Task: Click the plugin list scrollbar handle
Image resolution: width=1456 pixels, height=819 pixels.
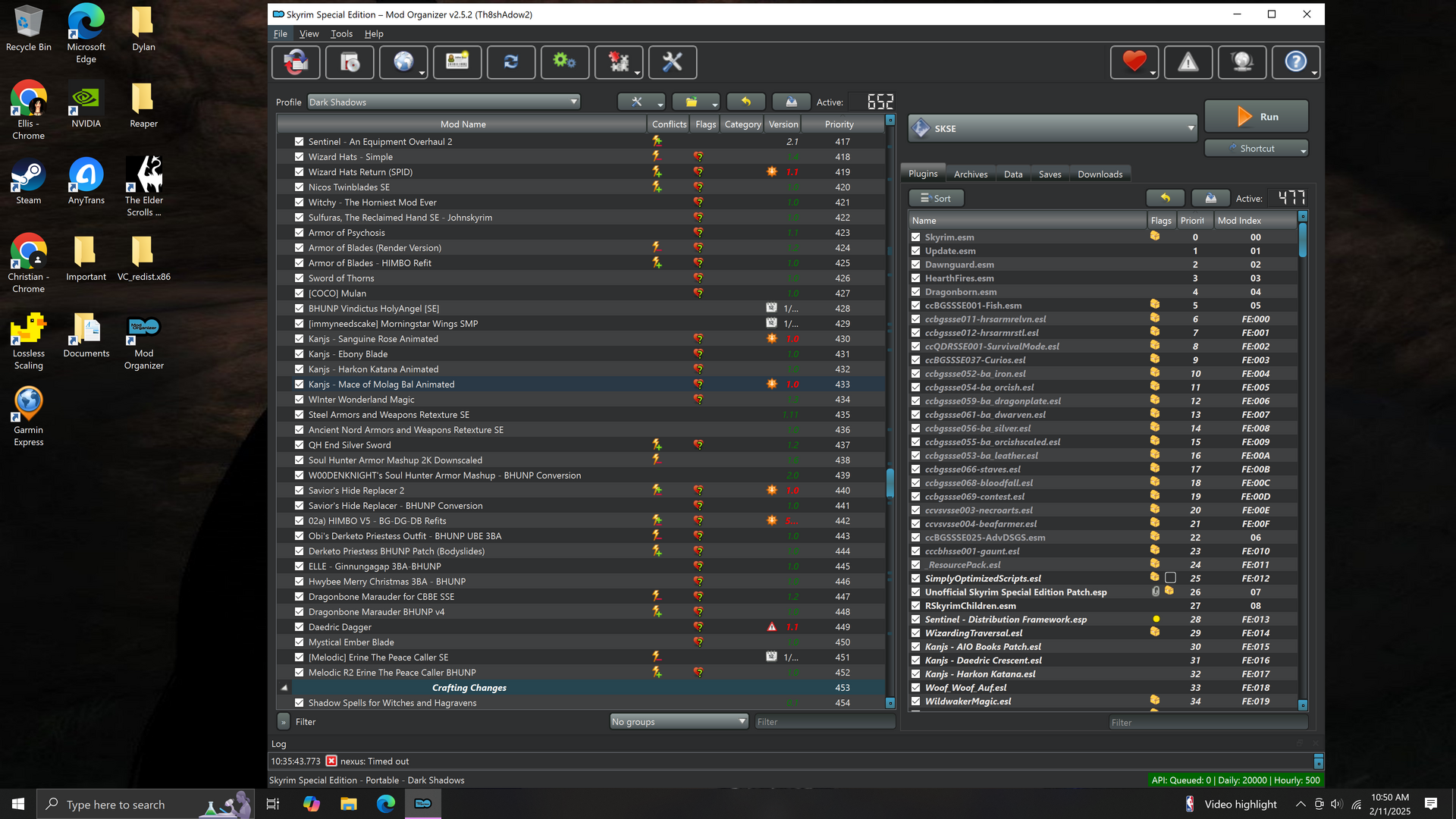Action: coord(1303,240)
